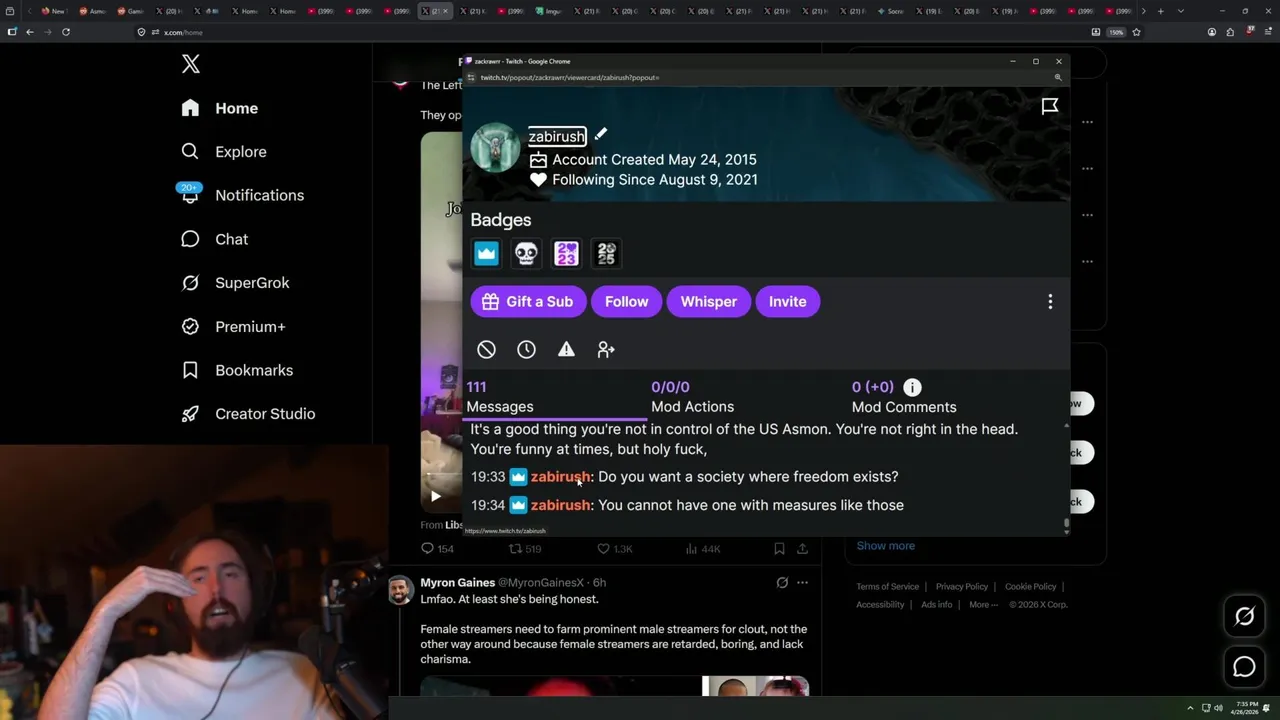
Task: Switch to the Mod Actions tab
Action: point(693,397)
